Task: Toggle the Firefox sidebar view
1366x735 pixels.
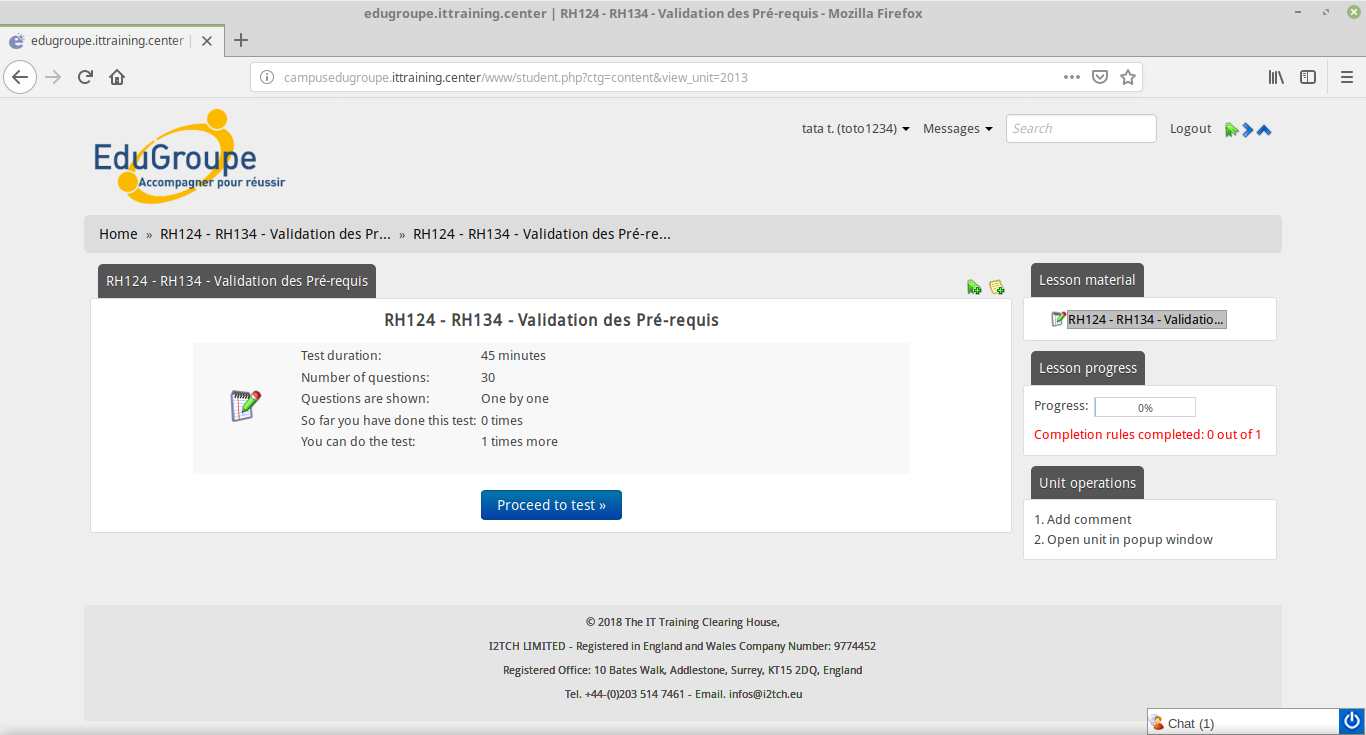Action: (x=1308, y=77)
